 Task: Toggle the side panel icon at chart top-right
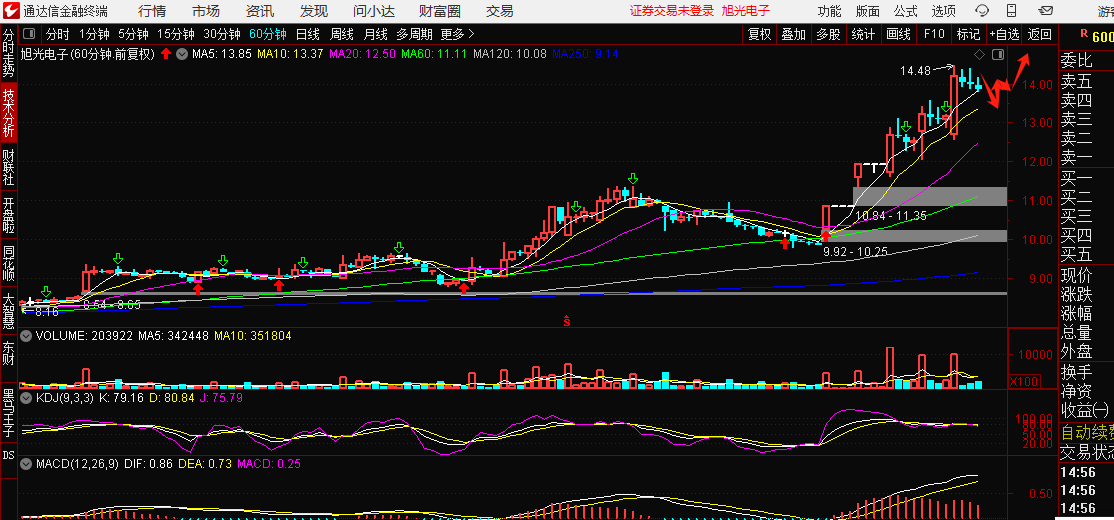[x=998, y=55]
